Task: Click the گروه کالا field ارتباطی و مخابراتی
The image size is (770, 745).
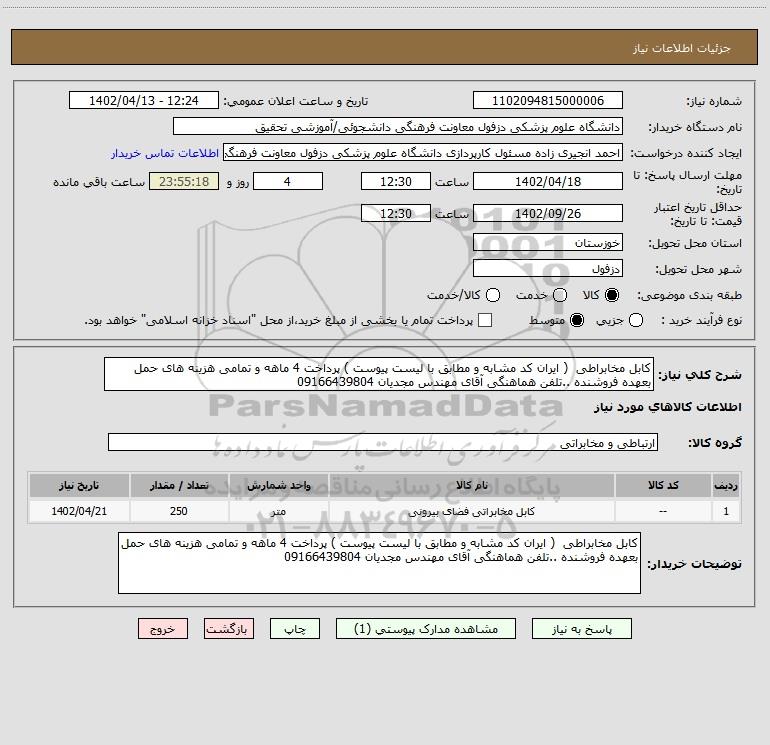Action: (383, 442)
